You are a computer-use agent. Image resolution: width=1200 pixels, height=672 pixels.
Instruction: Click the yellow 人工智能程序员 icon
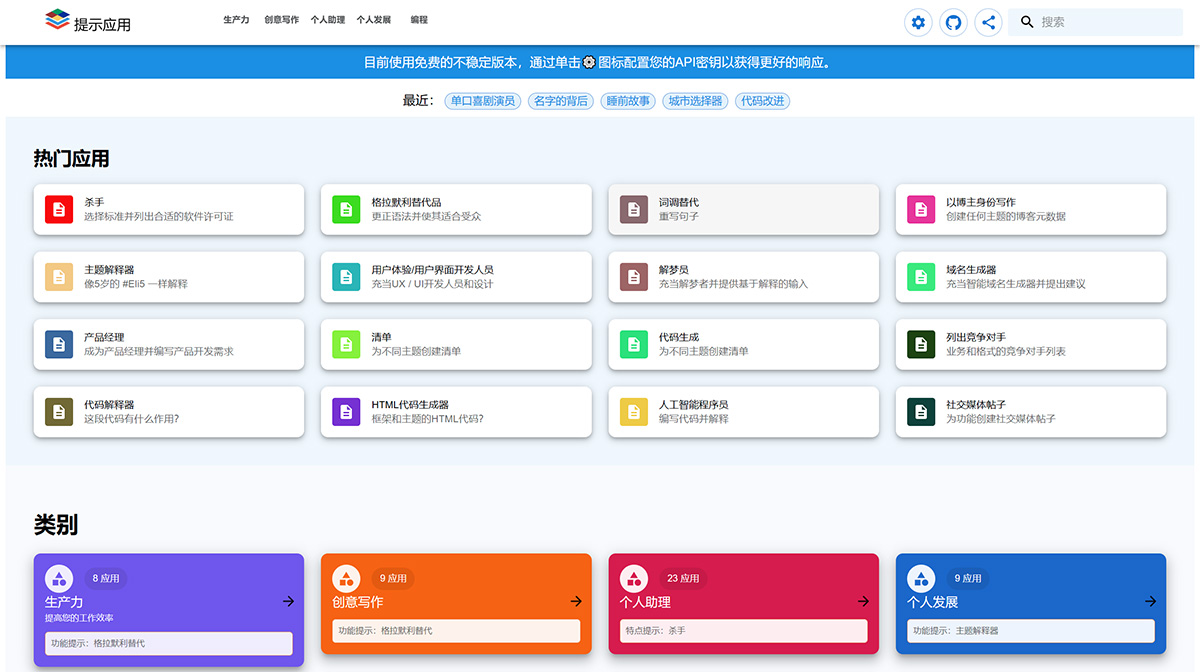pos(633,412)
